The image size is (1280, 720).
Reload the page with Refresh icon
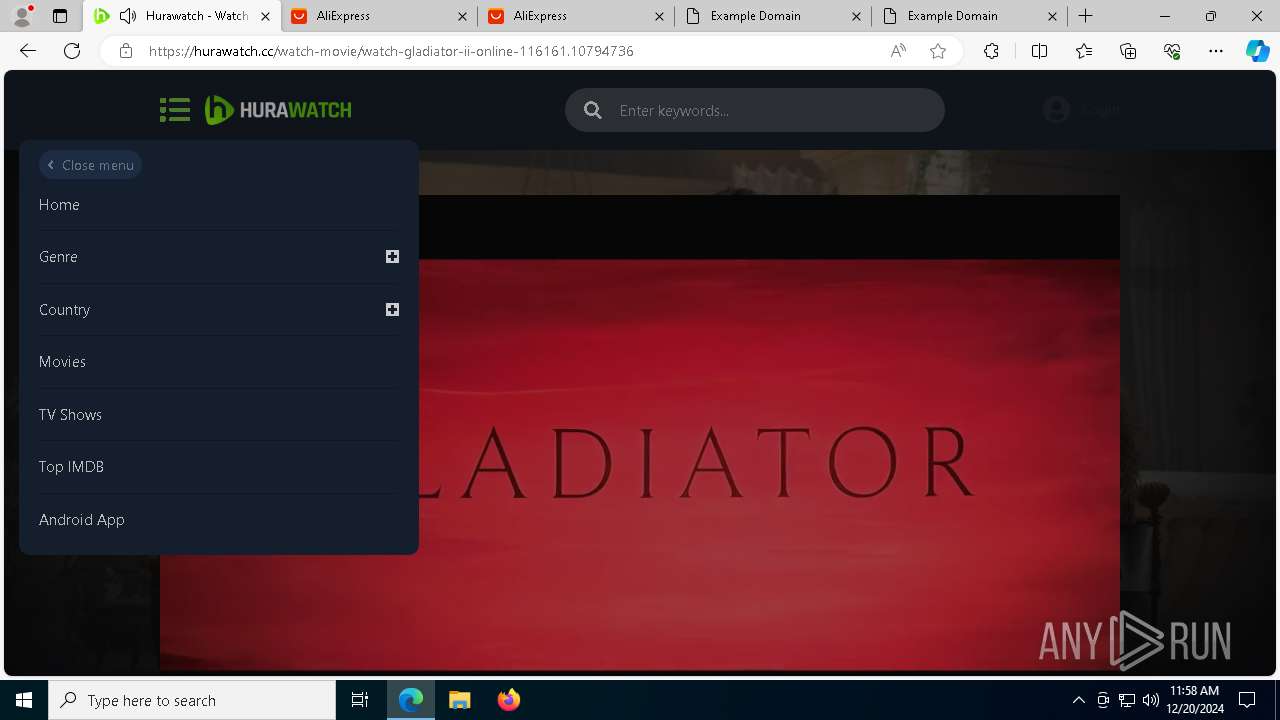click(72, 51)
